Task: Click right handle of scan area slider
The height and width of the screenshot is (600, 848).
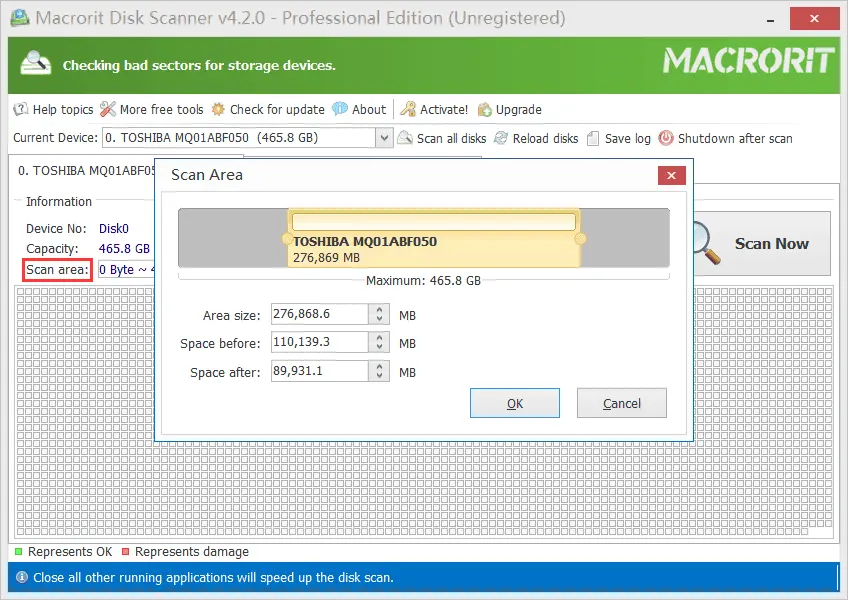Action: click(580, 239)
